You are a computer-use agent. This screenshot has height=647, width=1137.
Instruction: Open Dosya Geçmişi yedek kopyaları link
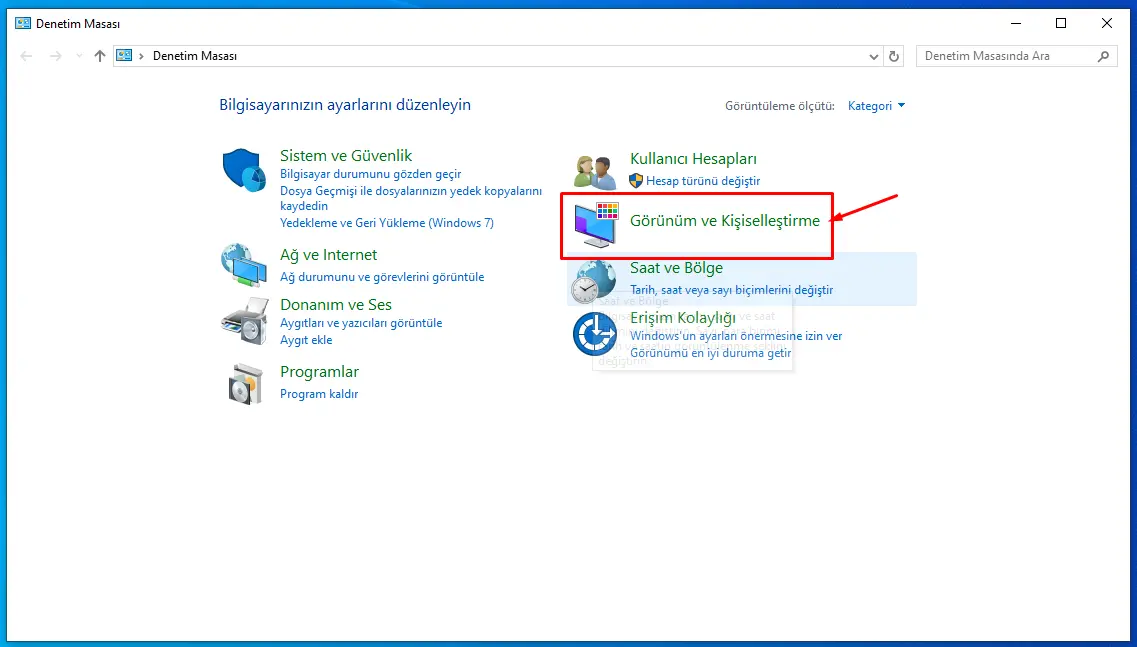(411, 198)
